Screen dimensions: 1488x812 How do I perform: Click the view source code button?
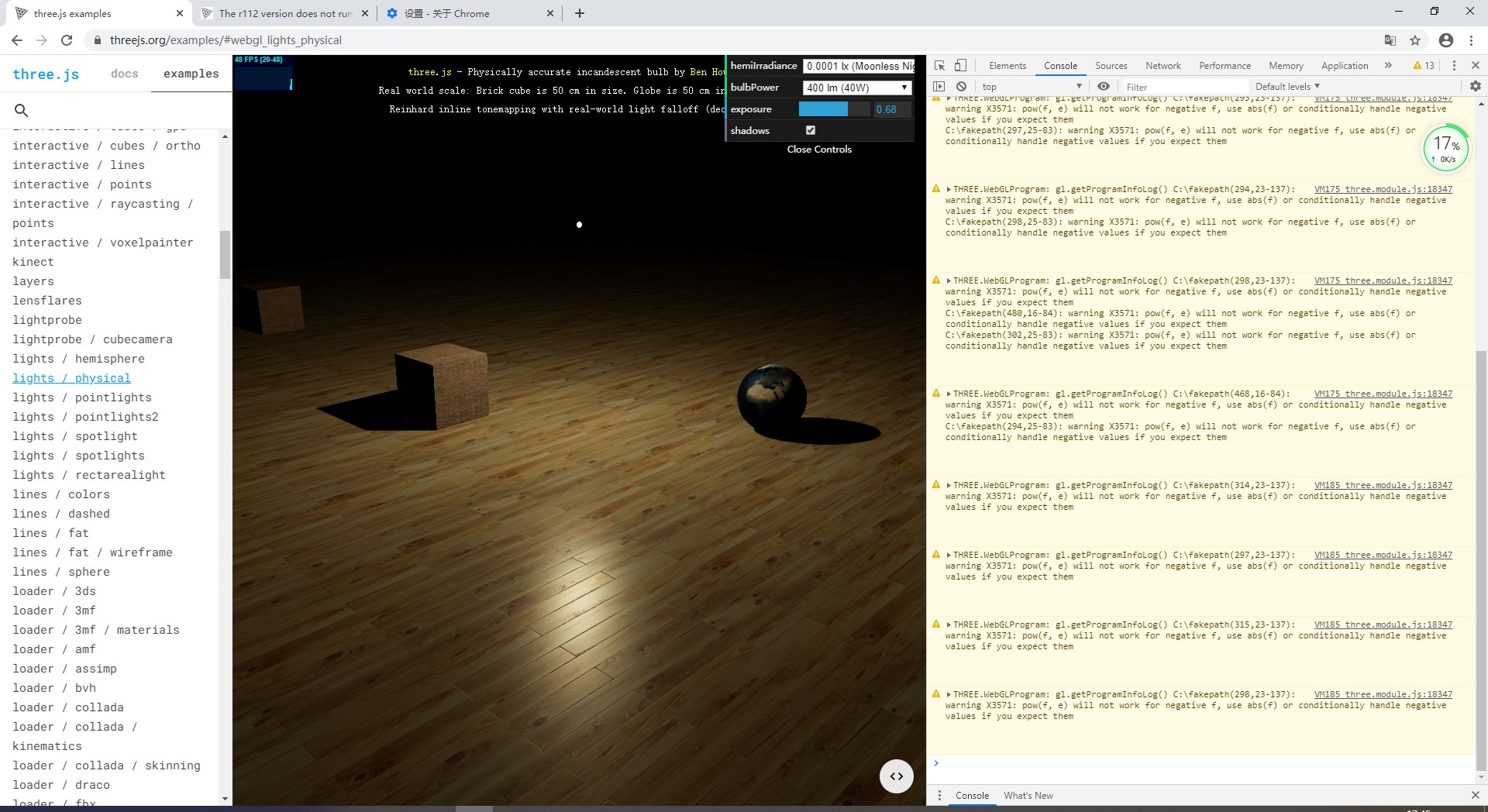pos(897,776)
